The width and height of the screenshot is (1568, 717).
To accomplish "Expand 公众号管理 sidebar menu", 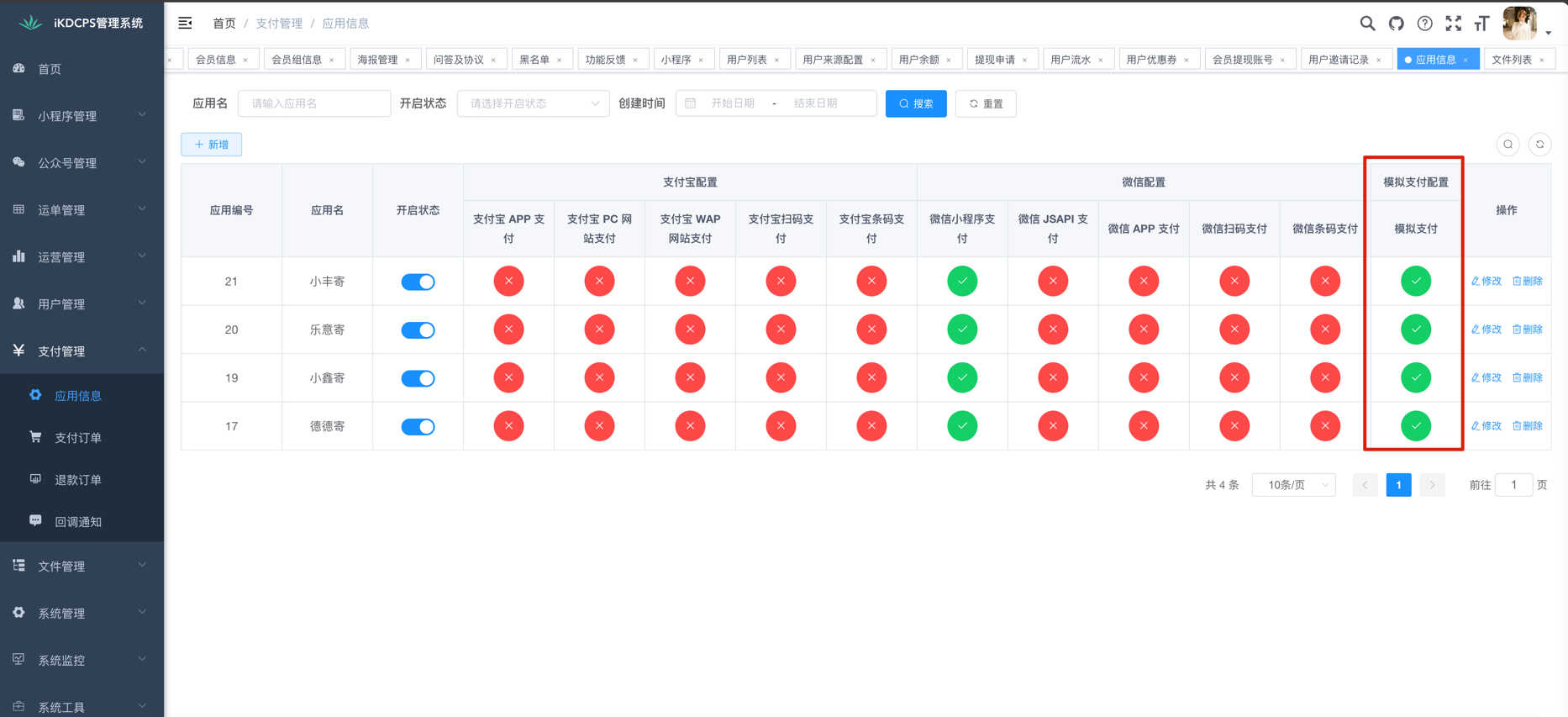I will pos(82,163).
